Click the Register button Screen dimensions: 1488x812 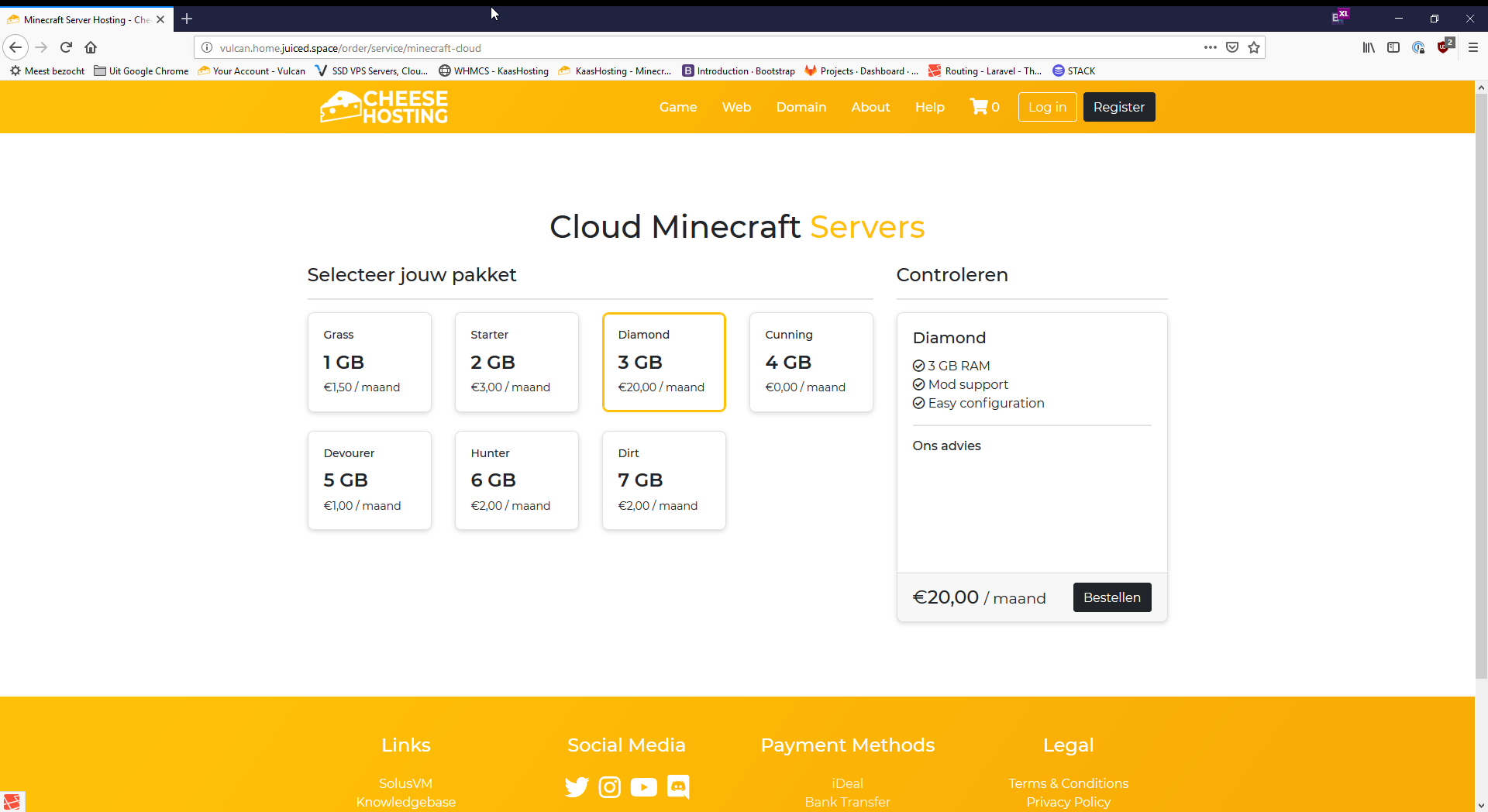tap(1118, 107)
